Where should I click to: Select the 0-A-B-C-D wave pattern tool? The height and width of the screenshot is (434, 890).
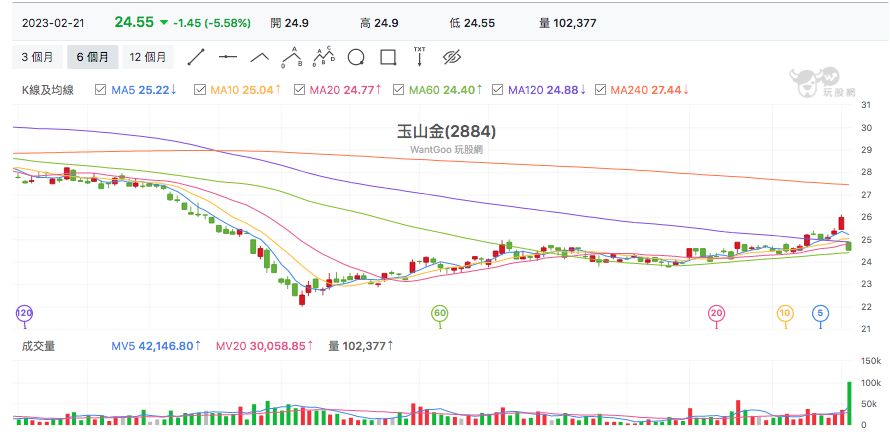coord(324,57)
